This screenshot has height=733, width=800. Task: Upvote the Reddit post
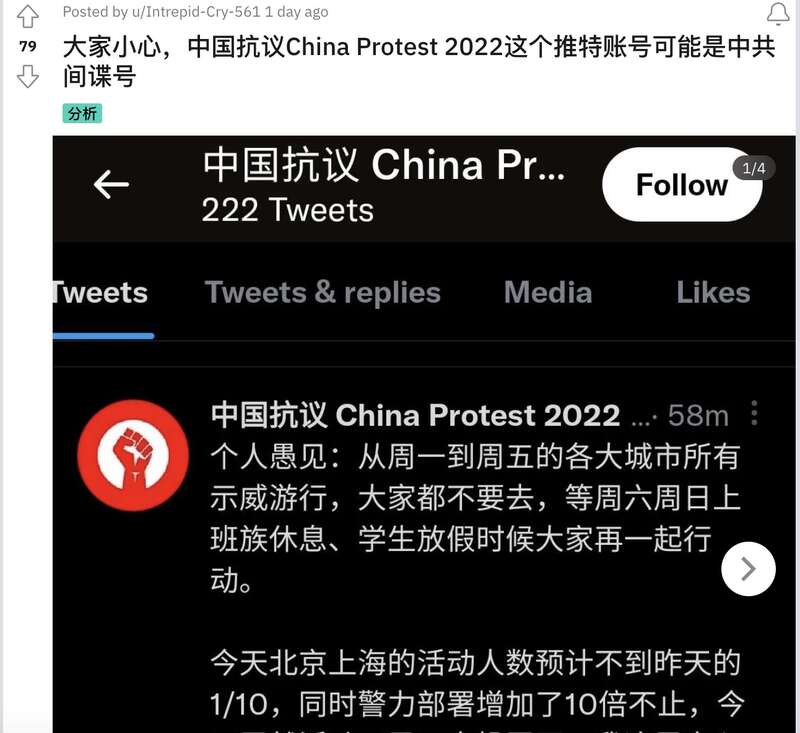coord(28,16)
